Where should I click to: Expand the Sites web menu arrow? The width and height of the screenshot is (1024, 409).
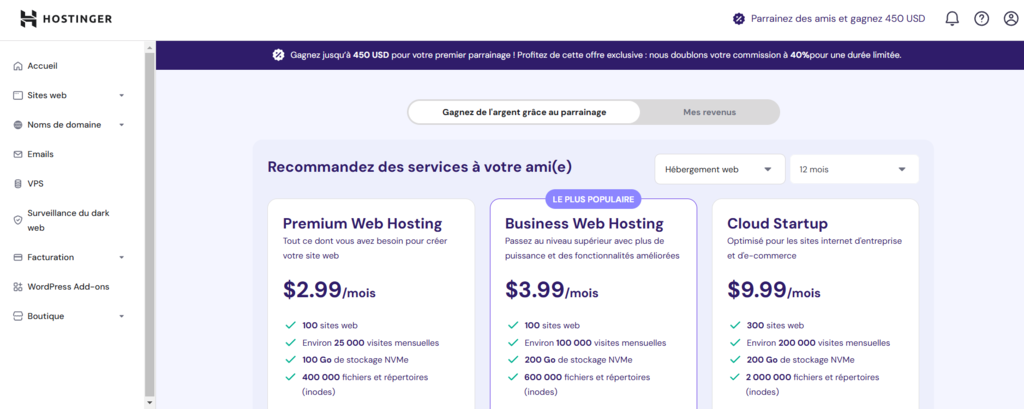pyautogui.click(x=121, y=95)
